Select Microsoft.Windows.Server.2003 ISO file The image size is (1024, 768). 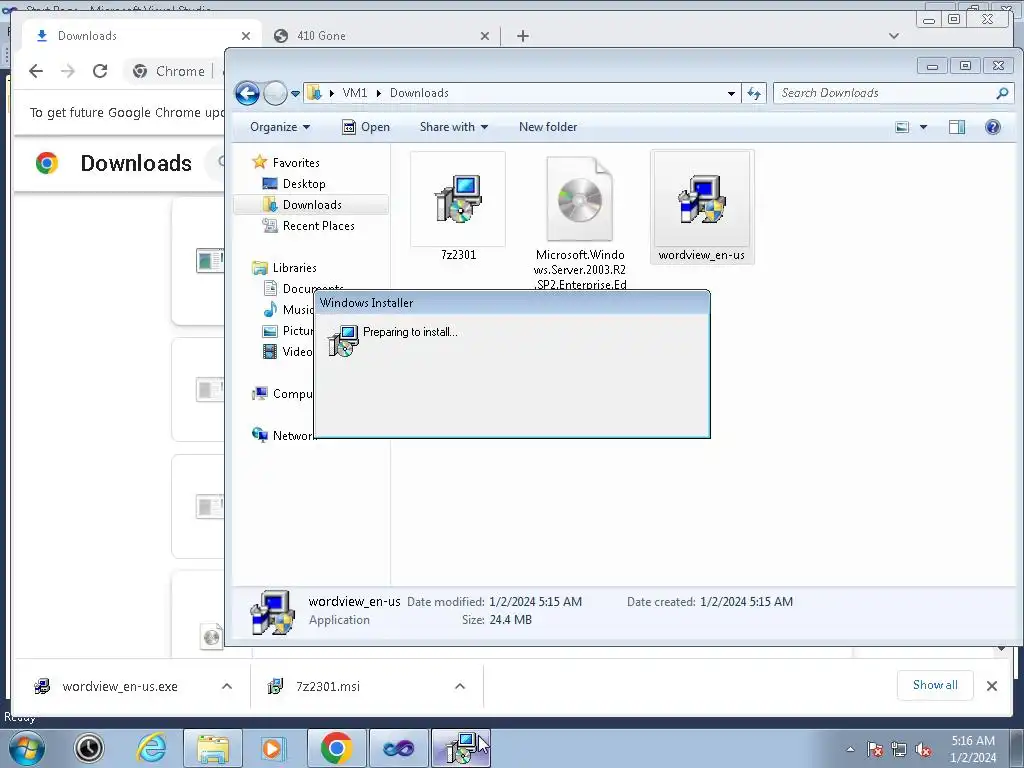click(x=580, y=222)
